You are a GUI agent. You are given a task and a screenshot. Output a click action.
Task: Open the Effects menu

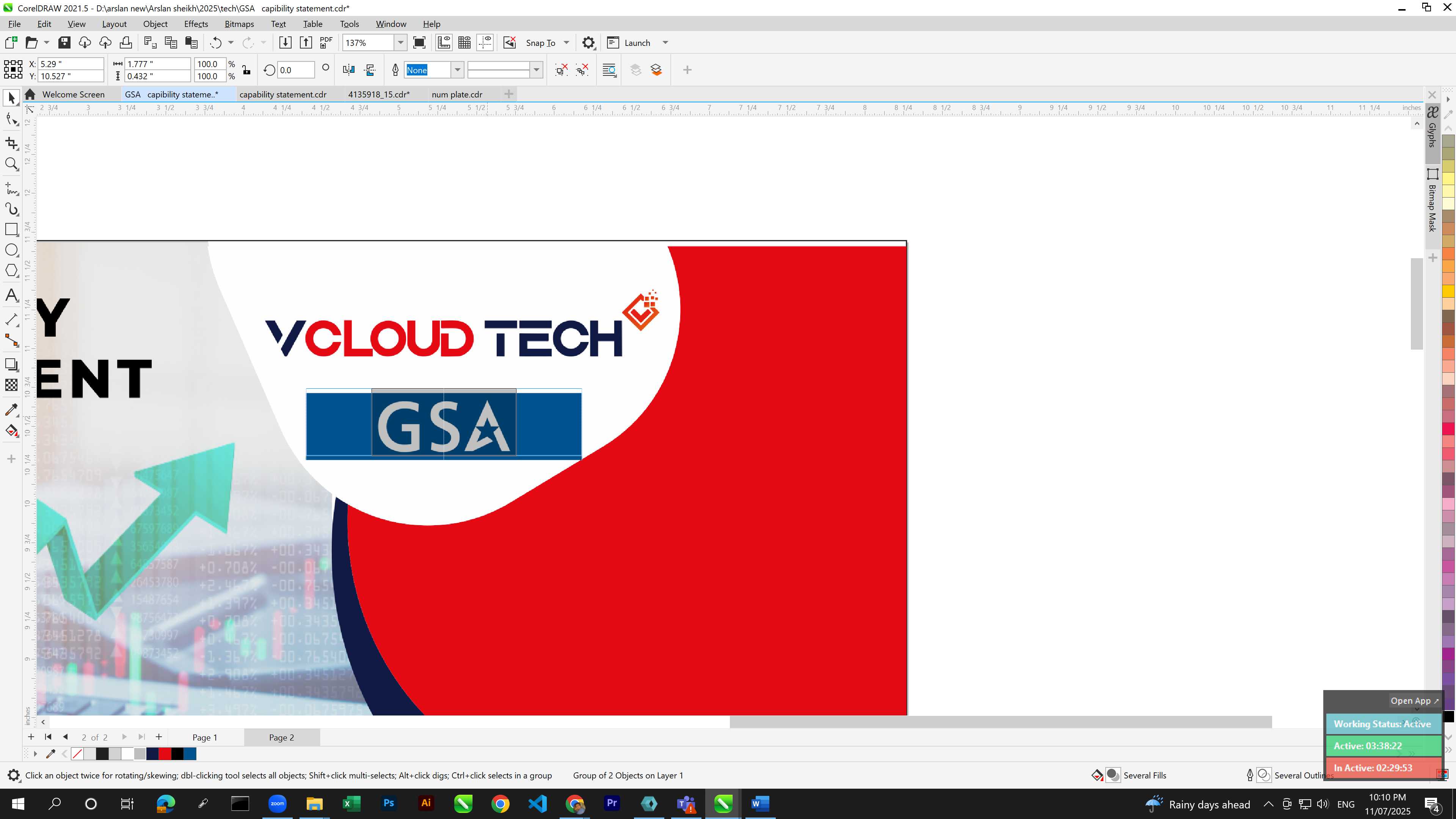[196, 24]
